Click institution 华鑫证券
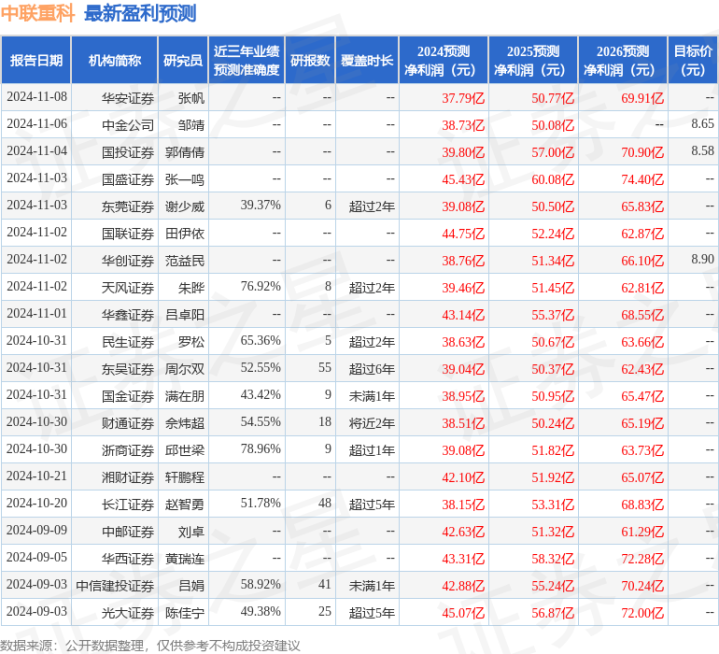 [127, 315]
